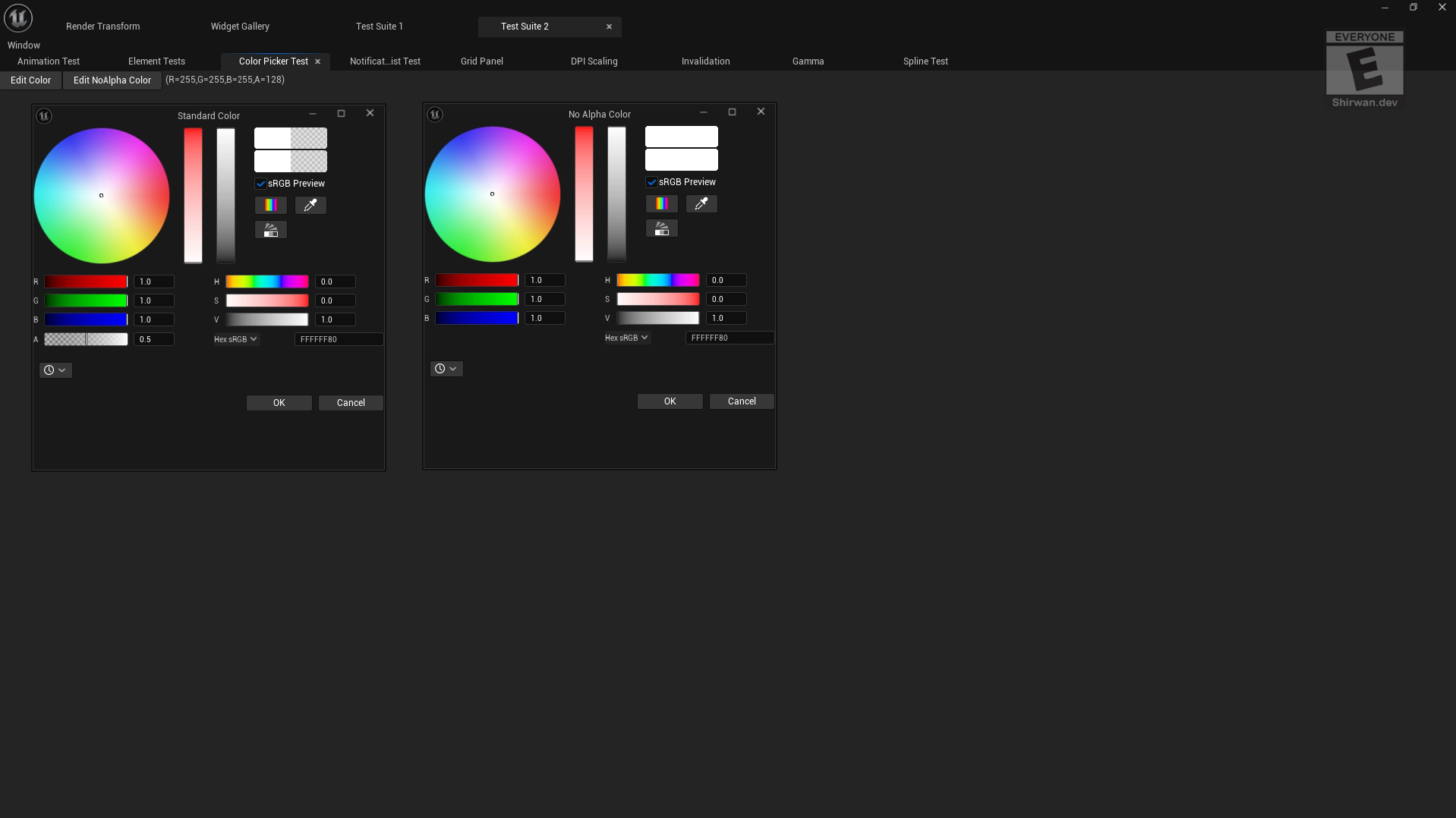This screenshot has width=1456, height=818.
Task: Click the R value field in Standard Color
Action: [x=154, y=282]
